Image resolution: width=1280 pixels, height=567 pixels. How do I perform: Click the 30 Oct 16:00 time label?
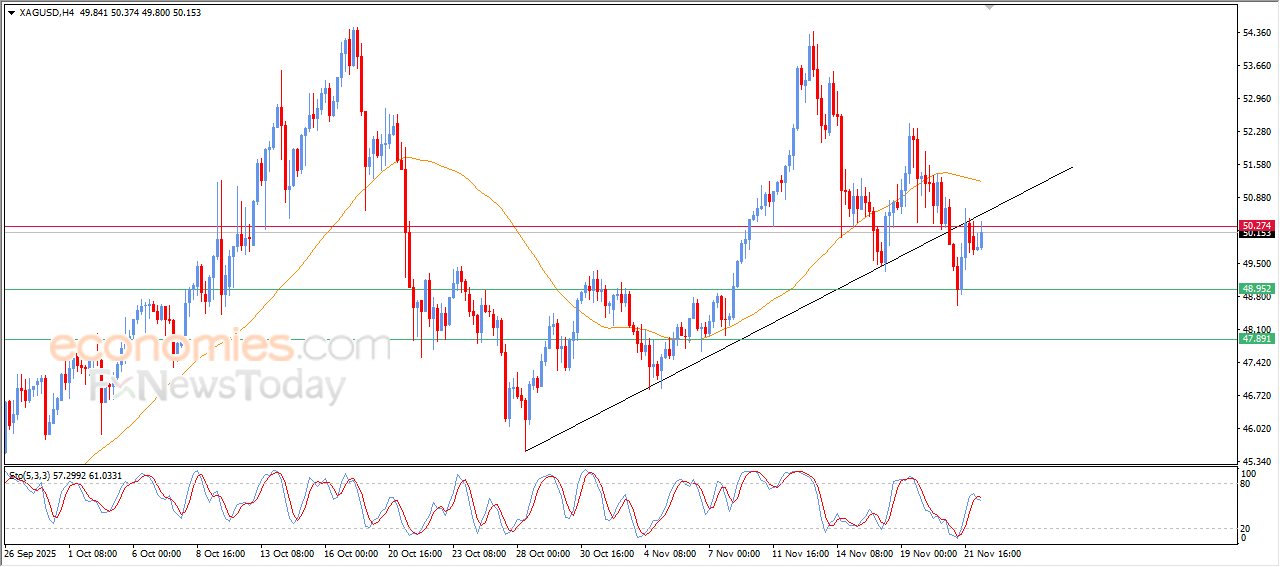607,552
